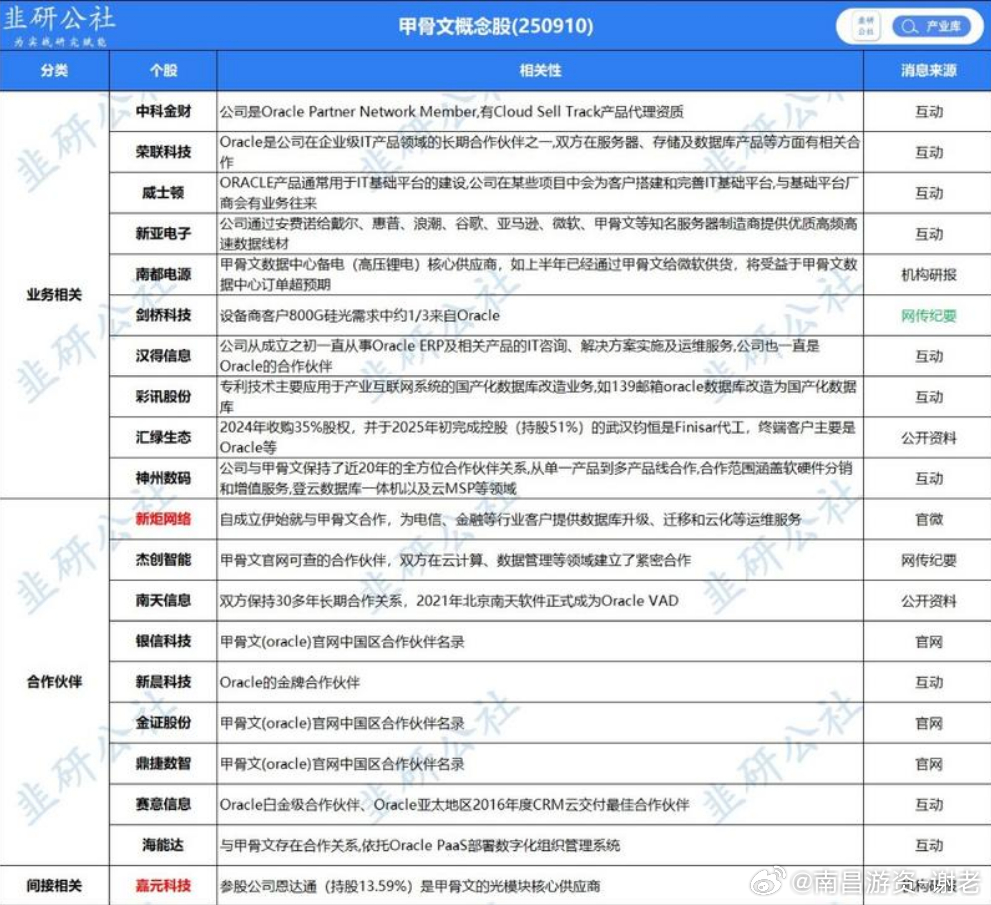Select stock 中科金财

163,111
